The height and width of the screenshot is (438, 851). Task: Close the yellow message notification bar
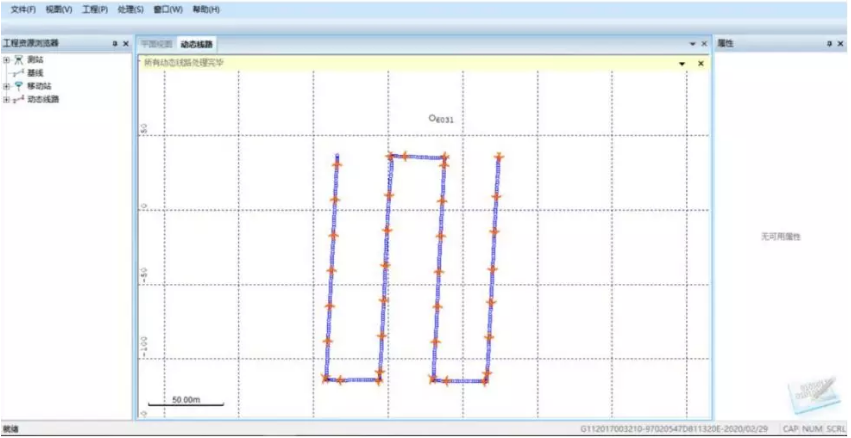701,63
